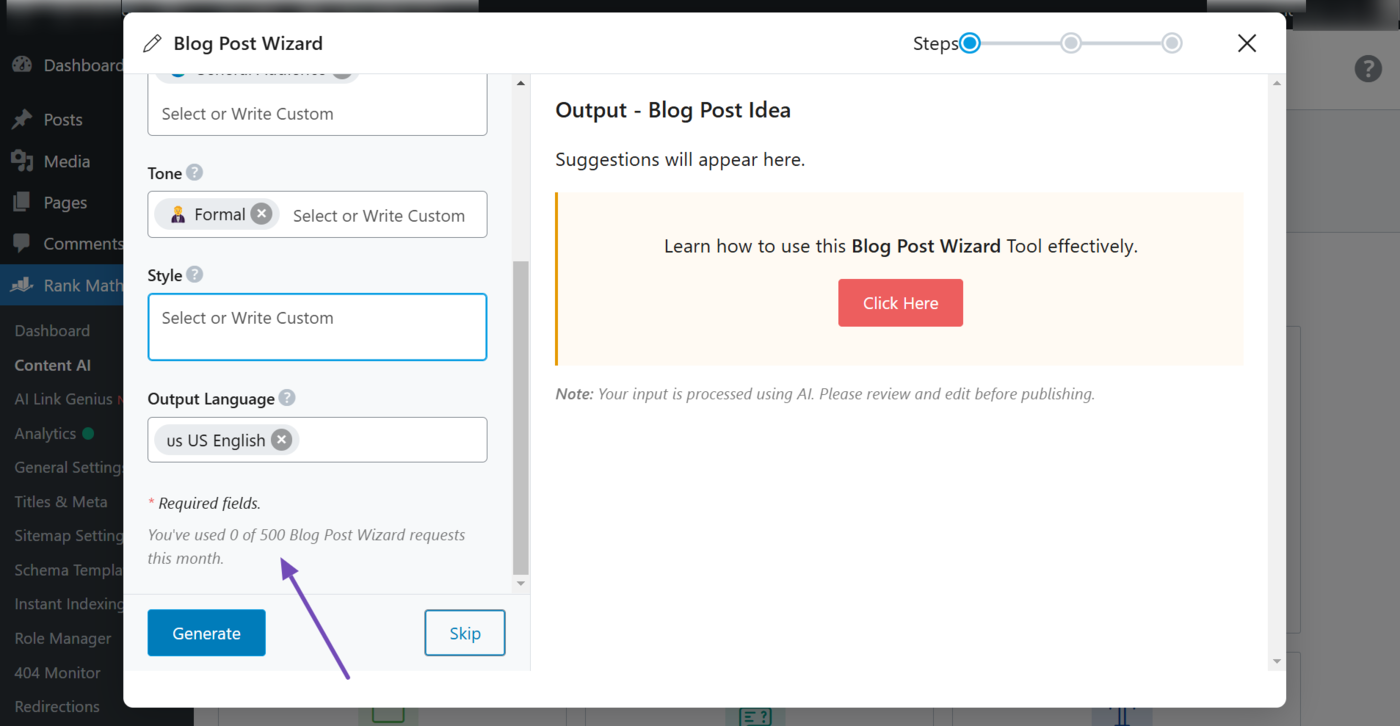This screenshot has width=1400, height=726.
Task: Open Analytics submenu item
Action: (x=45, y=433)
